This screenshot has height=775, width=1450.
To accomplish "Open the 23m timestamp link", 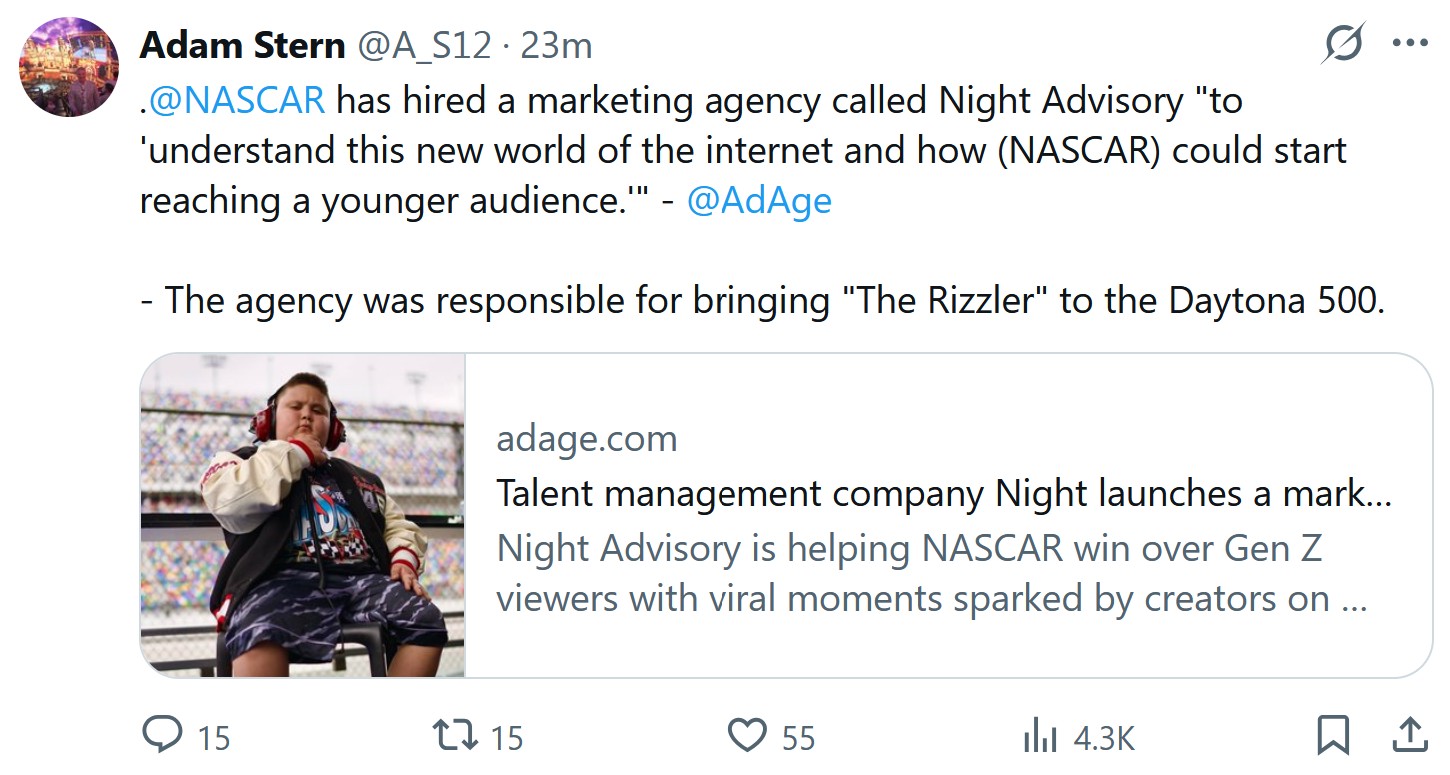I will point(556,45).
